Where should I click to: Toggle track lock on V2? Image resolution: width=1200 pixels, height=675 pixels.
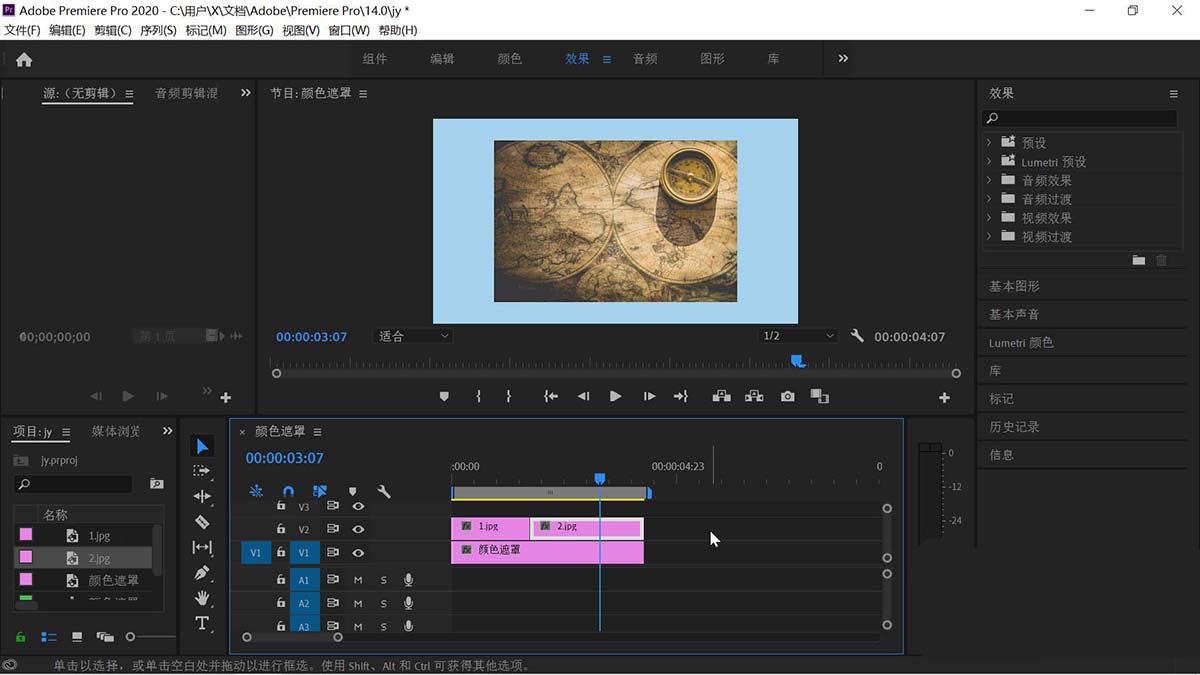281,529
